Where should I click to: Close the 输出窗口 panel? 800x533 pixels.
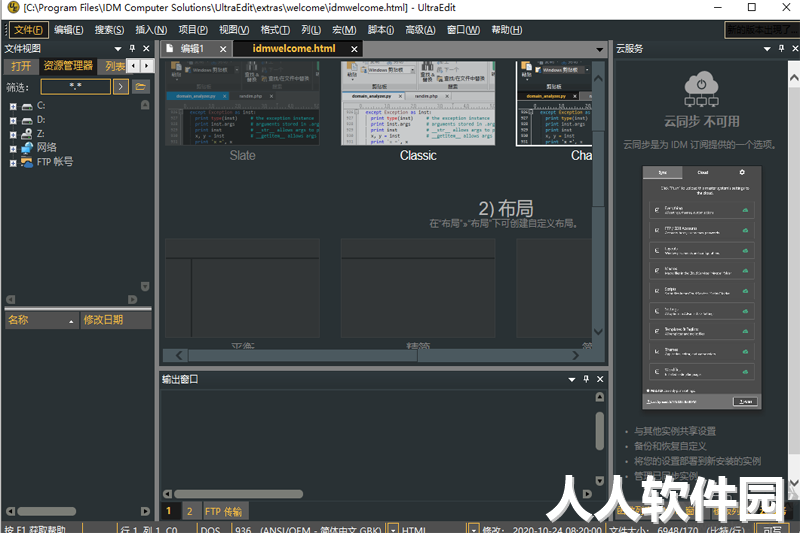point(600,379)
